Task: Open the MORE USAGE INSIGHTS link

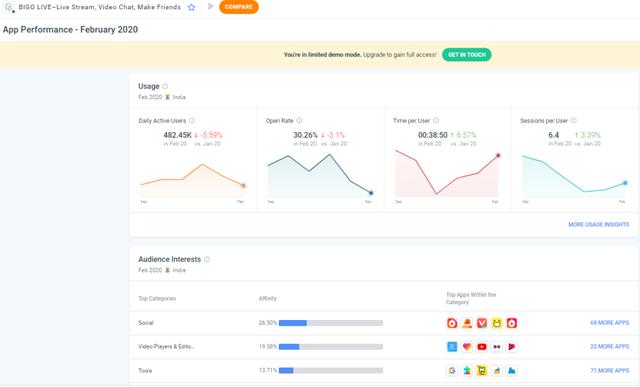Action: click(x=598, y=225)
